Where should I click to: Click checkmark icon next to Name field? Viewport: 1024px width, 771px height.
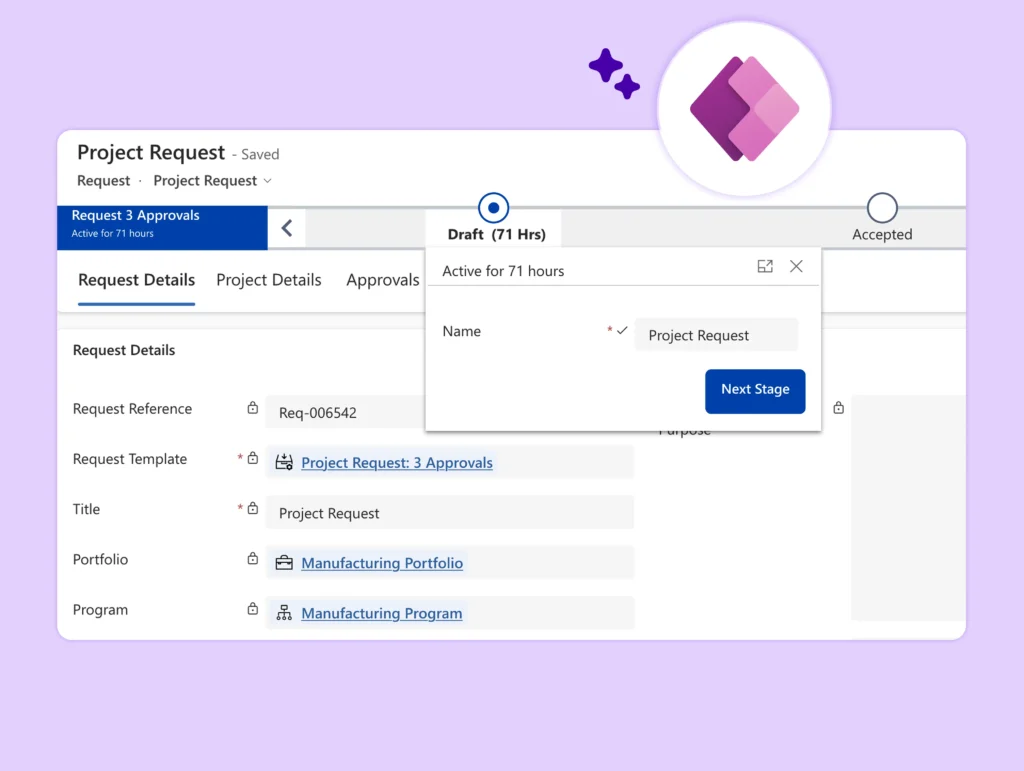coord(622,330)
